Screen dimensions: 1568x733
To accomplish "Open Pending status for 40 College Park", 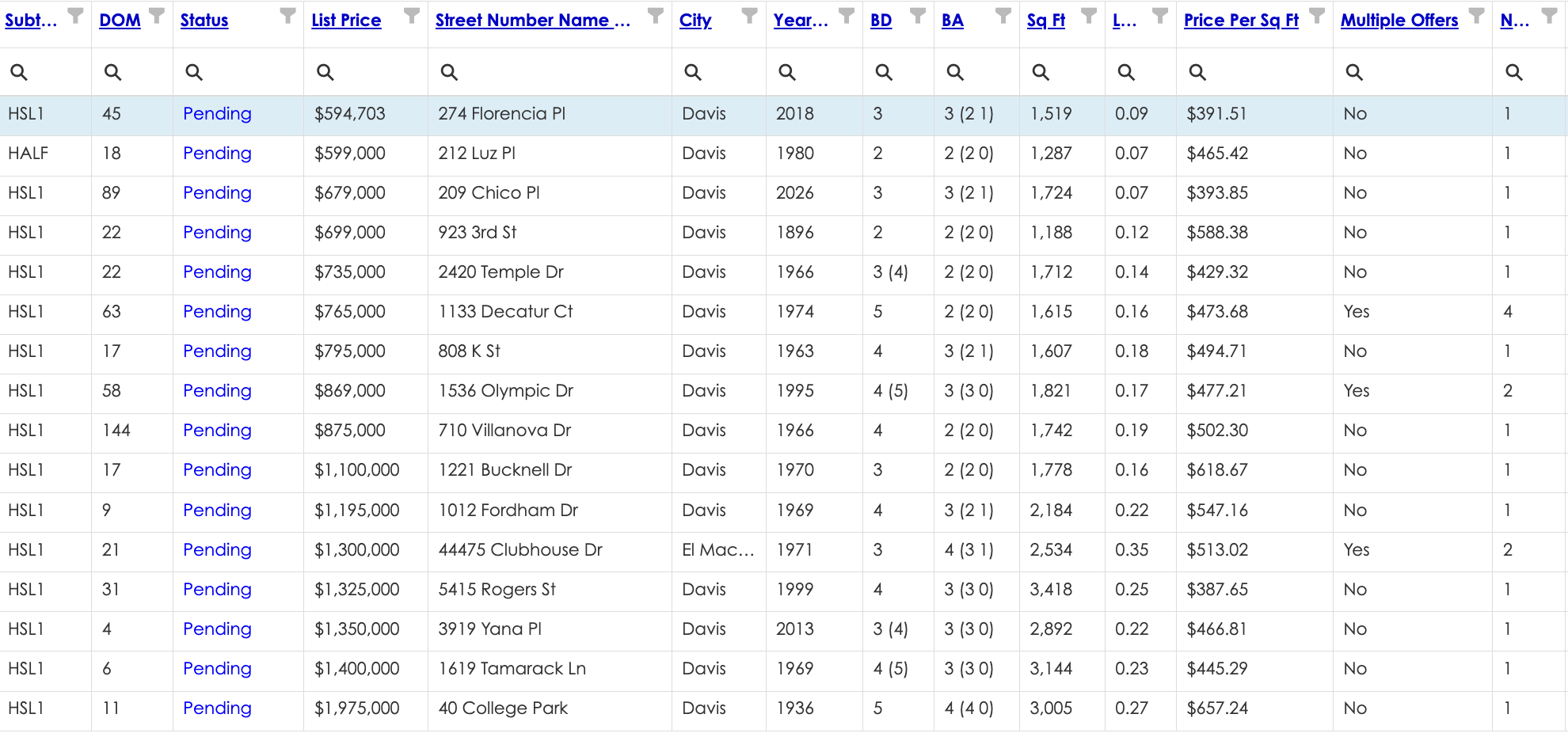I will click(x=217, y=708).
